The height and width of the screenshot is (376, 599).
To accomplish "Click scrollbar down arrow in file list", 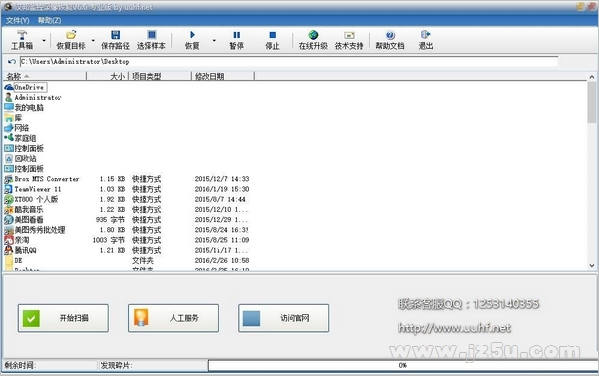I will (x=592, y=266).
